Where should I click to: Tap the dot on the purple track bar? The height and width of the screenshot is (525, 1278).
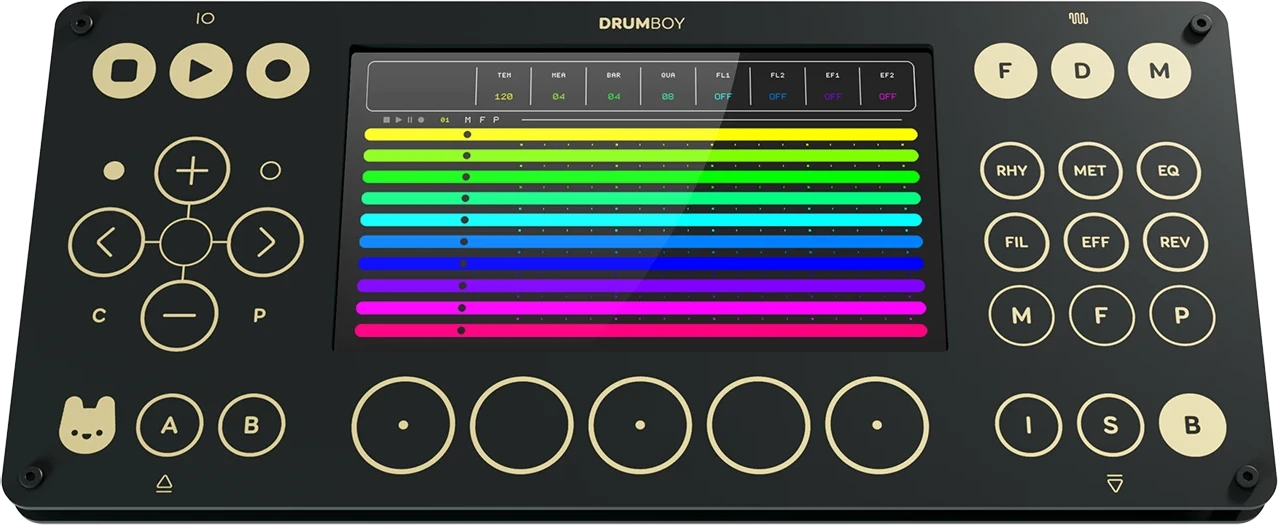[x=462, y=286]
